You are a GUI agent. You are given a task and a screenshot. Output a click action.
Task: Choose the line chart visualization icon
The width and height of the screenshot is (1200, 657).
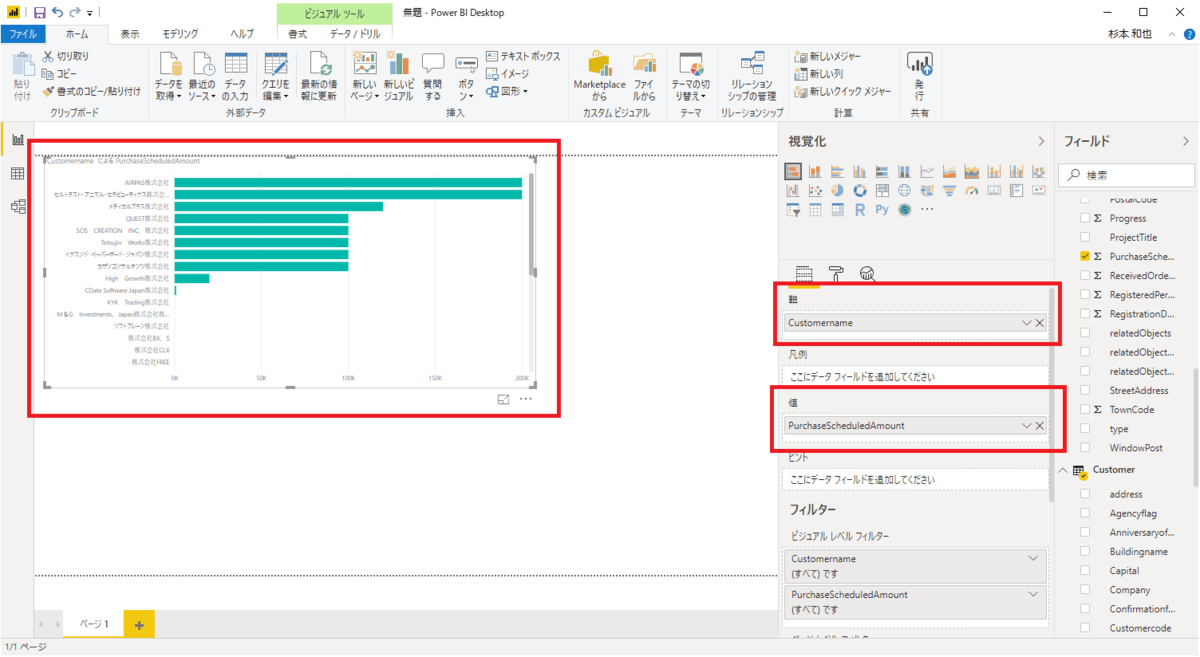(x=927, y=171)
